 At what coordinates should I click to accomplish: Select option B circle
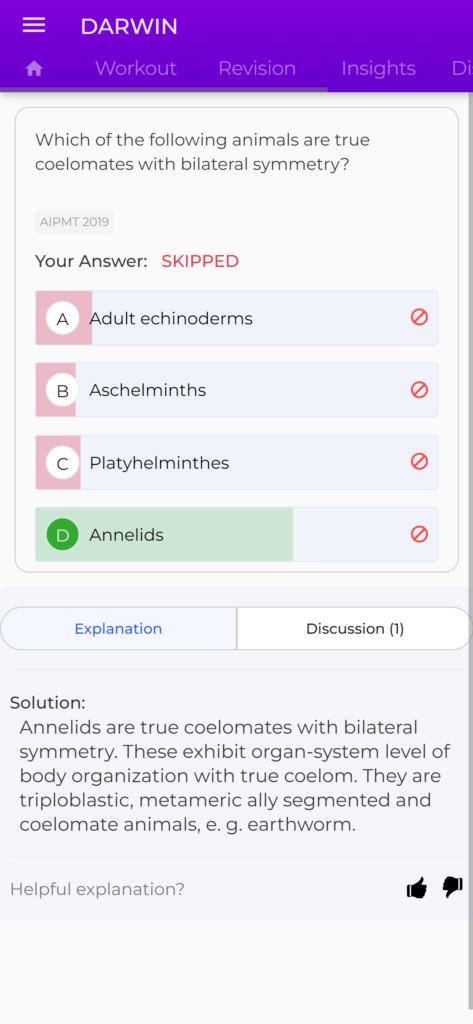(x=63, y=391)
